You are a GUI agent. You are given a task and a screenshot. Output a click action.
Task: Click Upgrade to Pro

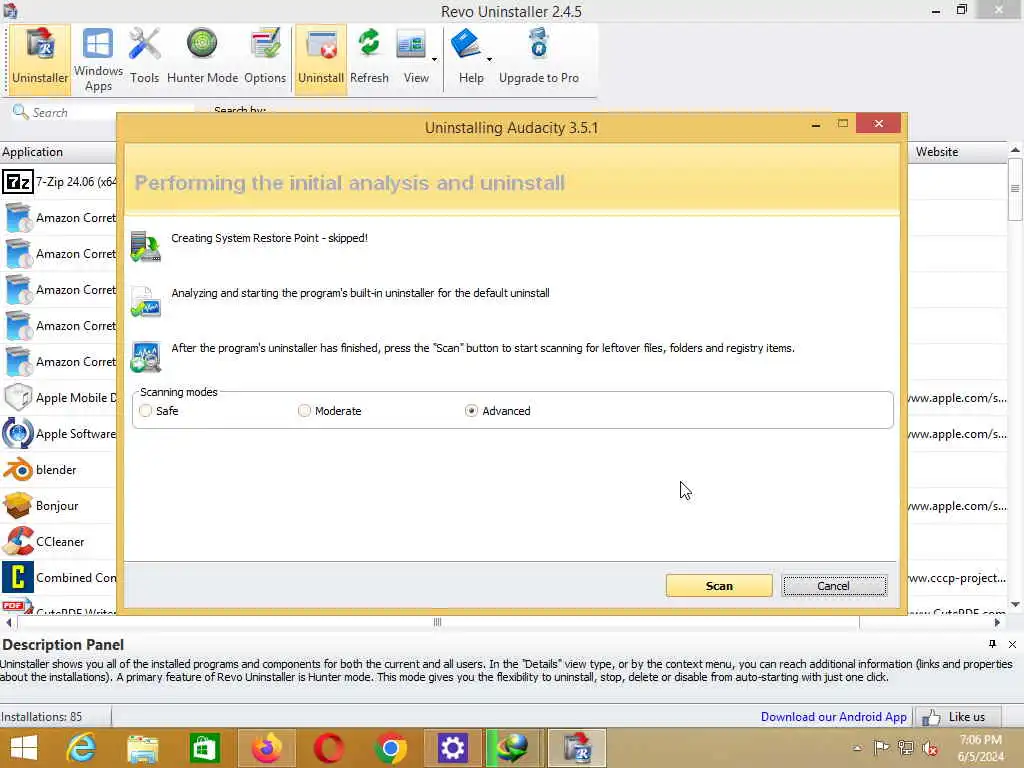click(539, 59)
